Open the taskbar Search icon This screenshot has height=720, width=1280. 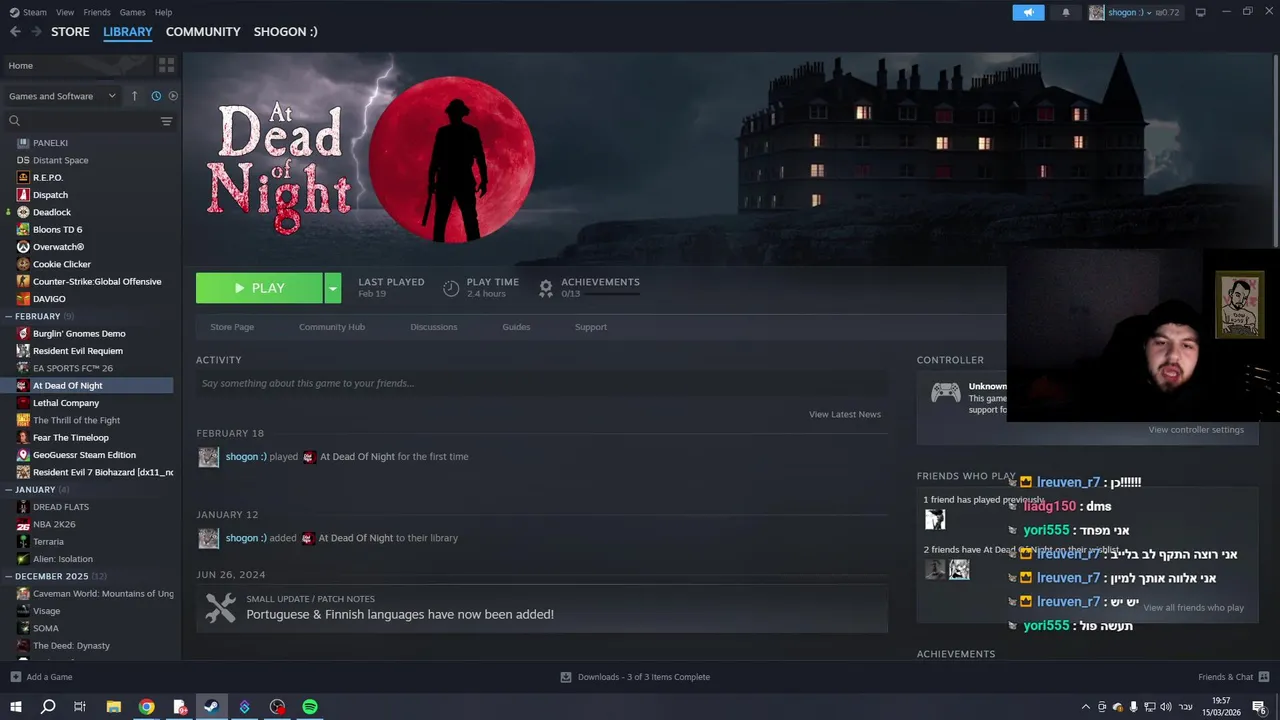click(48, 707)
